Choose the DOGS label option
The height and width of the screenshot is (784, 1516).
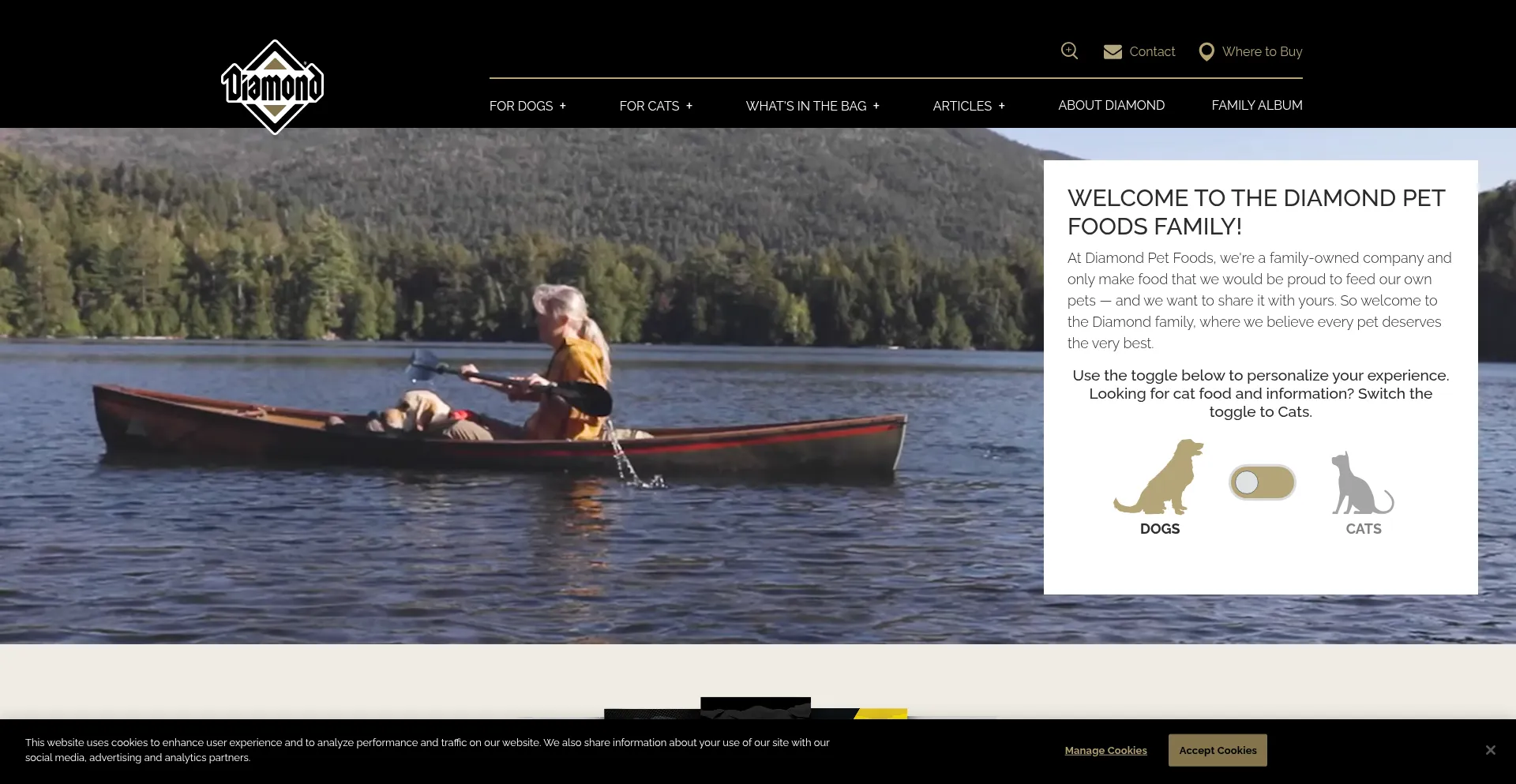pyautogui.click(x=1160, y=529)
